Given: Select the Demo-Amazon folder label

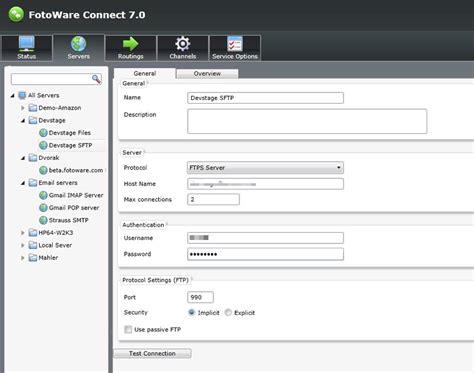Looking at the screenshot, I should pyautogui.click(x=60, y=108).
